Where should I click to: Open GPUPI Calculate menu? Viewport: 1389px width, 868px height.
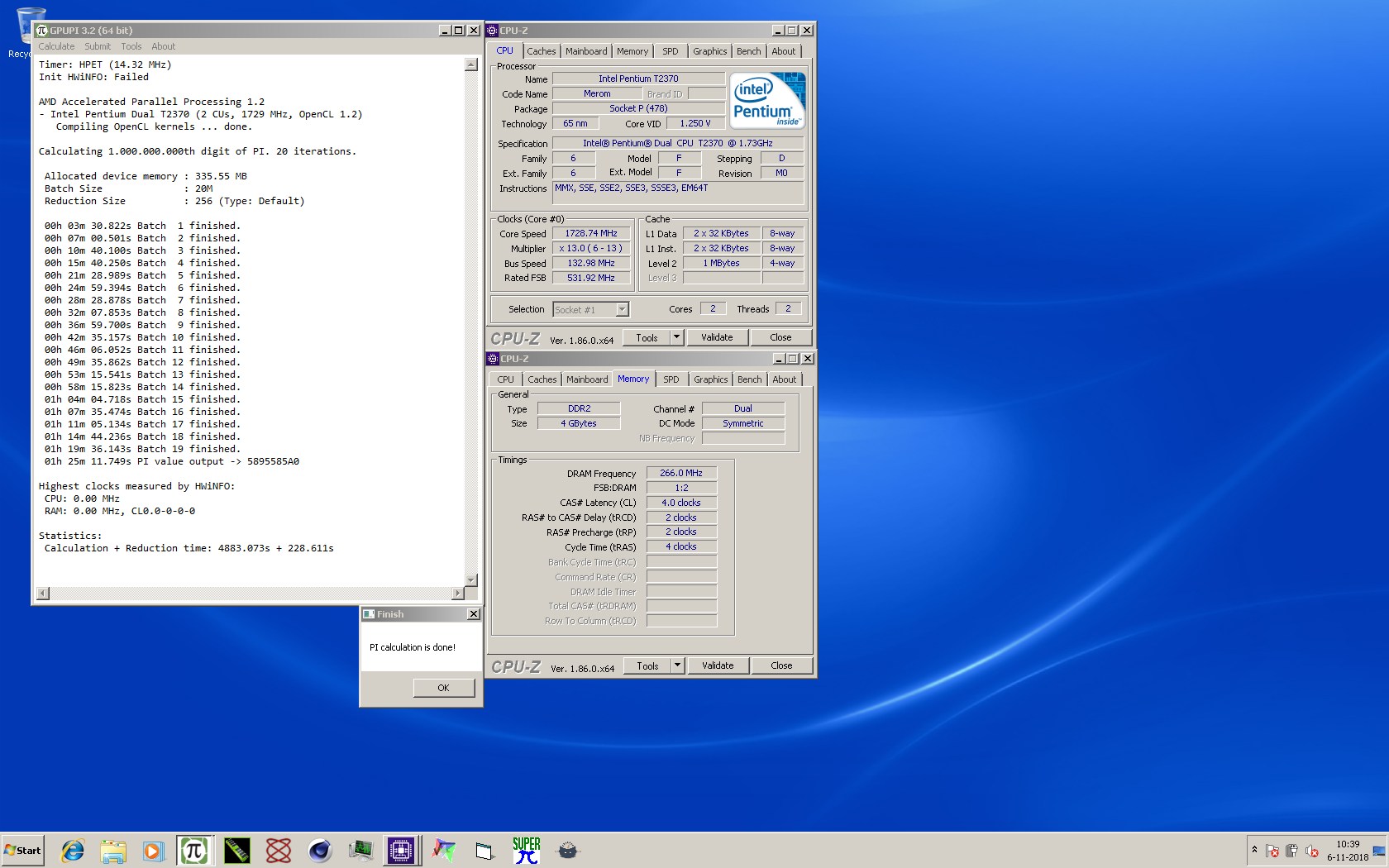[x=56, y=46]
